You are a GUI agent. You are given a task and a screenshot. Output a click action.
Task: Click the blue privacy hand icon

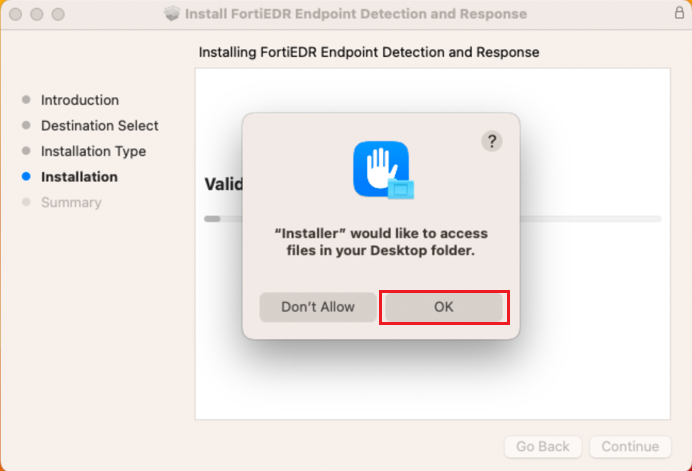pyautogui.click(x=381, y=169)
